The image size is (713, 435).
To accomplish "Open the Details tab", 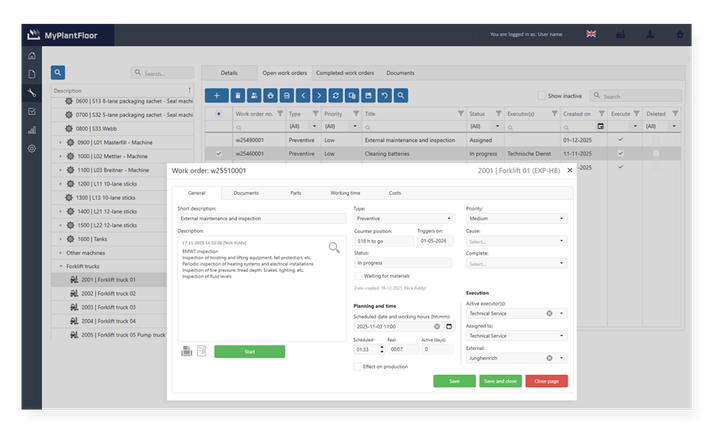I will point(229,73).
